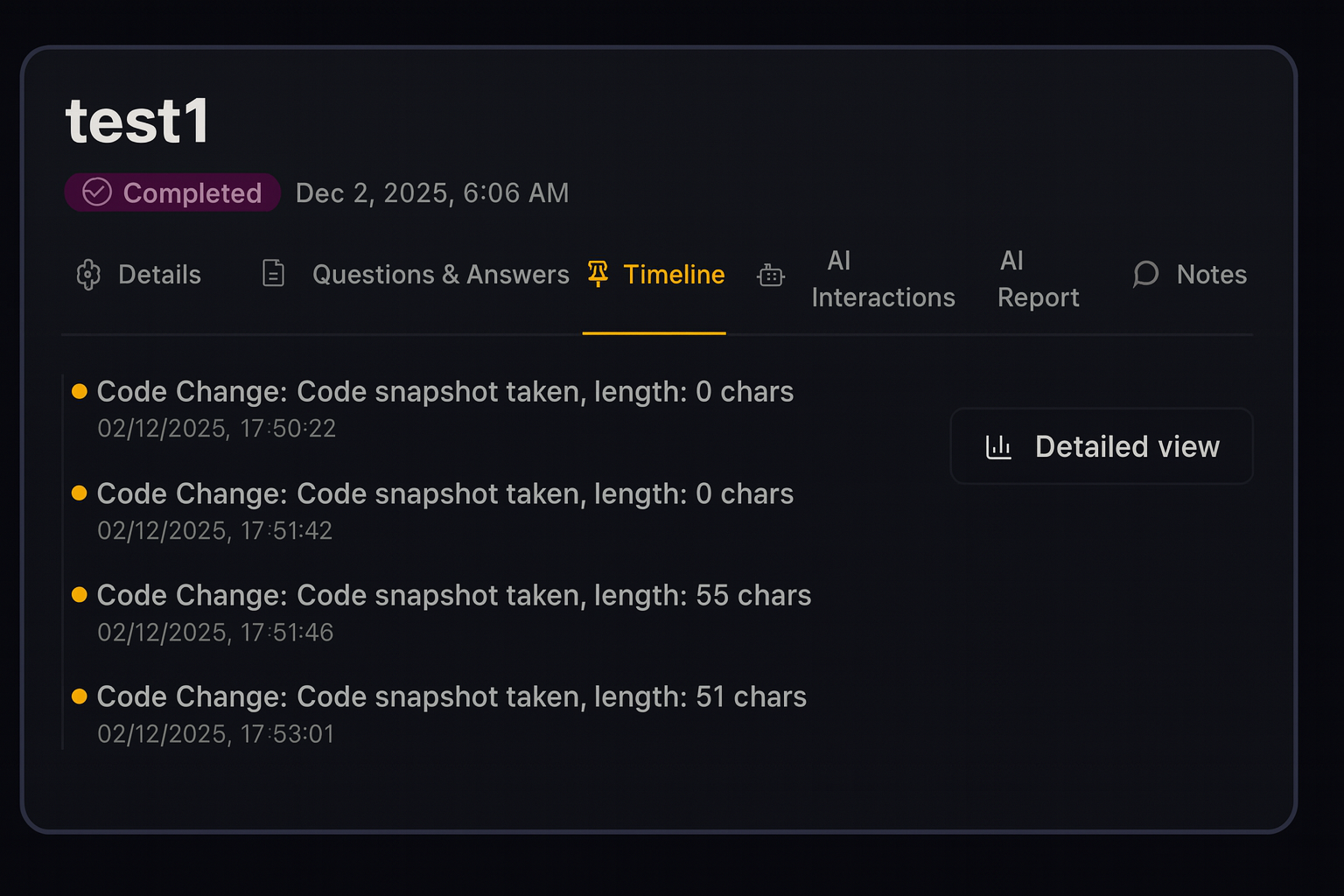Go to the AI Report tab

pos(1038,279)
